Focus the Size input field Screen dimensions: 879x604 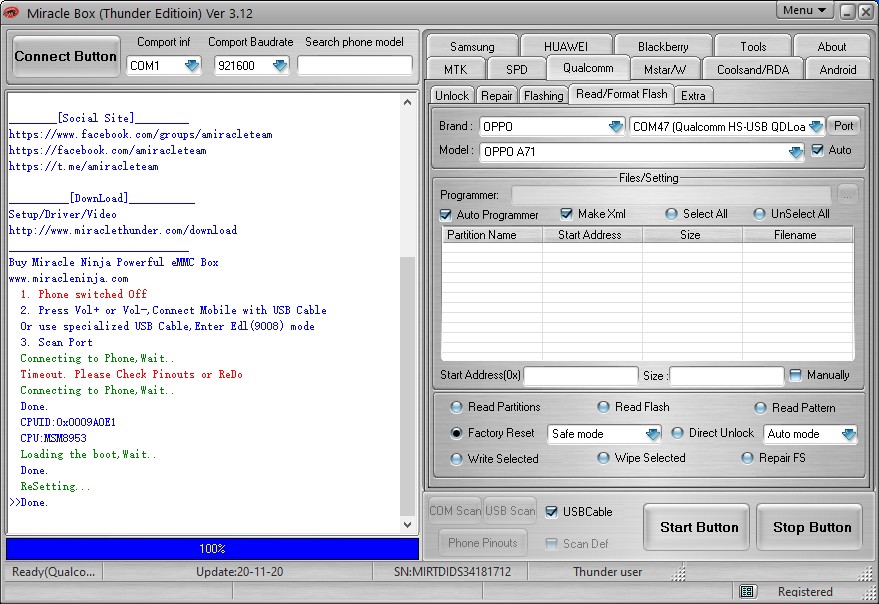[x=727, y=376]
